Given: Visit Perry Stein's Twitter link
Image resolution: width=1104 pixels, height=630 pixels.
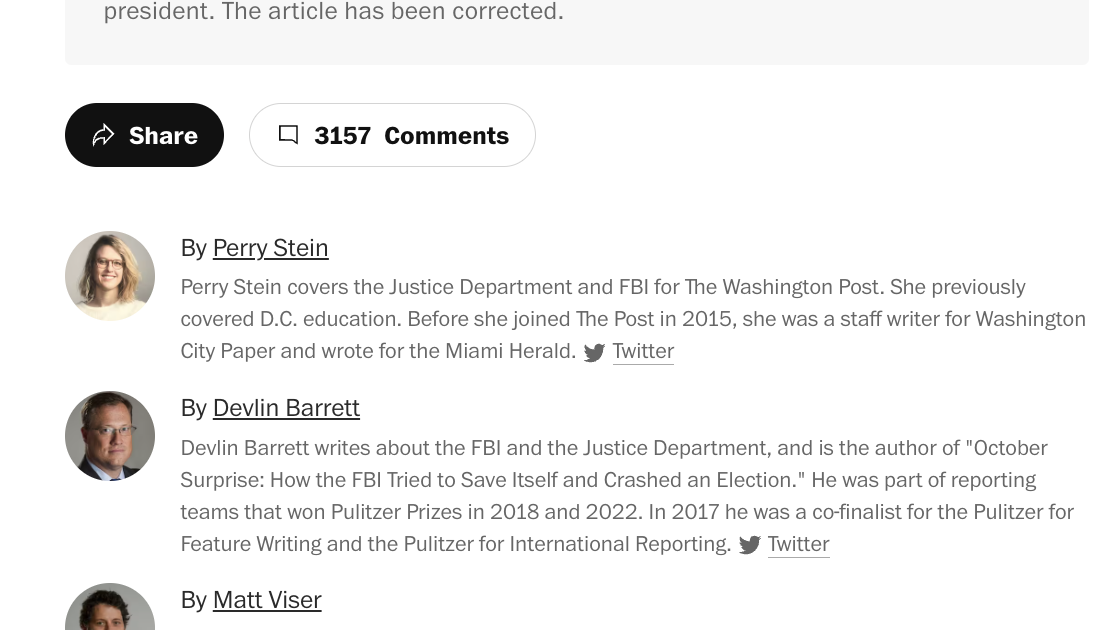Looking at the screenshot, I should pyautogui.click(x=643, y=351).
